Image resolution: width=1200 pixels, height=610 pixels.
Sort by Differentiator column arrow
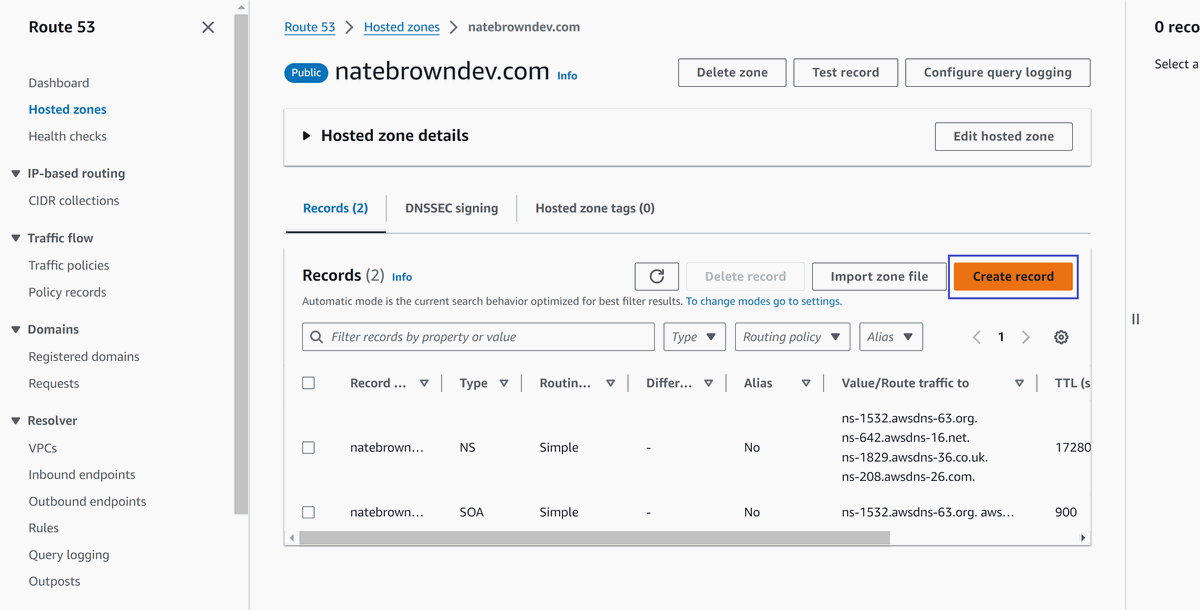coord(708,383)
